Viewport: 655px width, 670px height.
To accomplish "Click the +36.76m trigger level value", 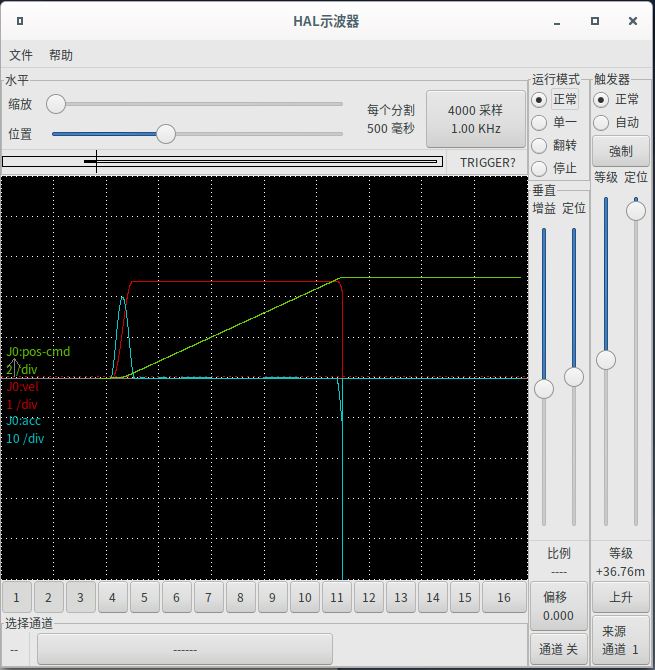I will [620, 572].
